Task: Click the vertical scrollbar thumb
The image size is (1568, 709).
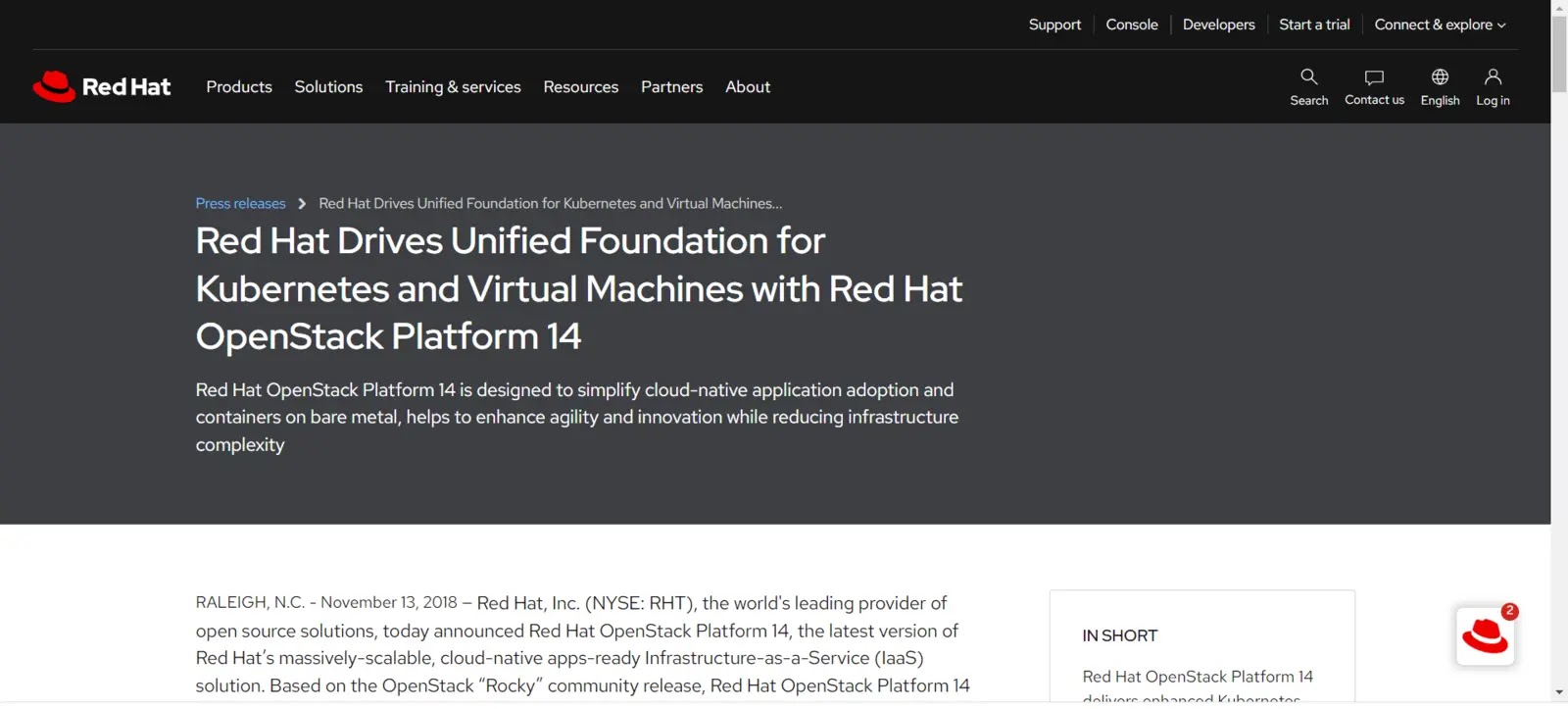Action: (1559, 54)
